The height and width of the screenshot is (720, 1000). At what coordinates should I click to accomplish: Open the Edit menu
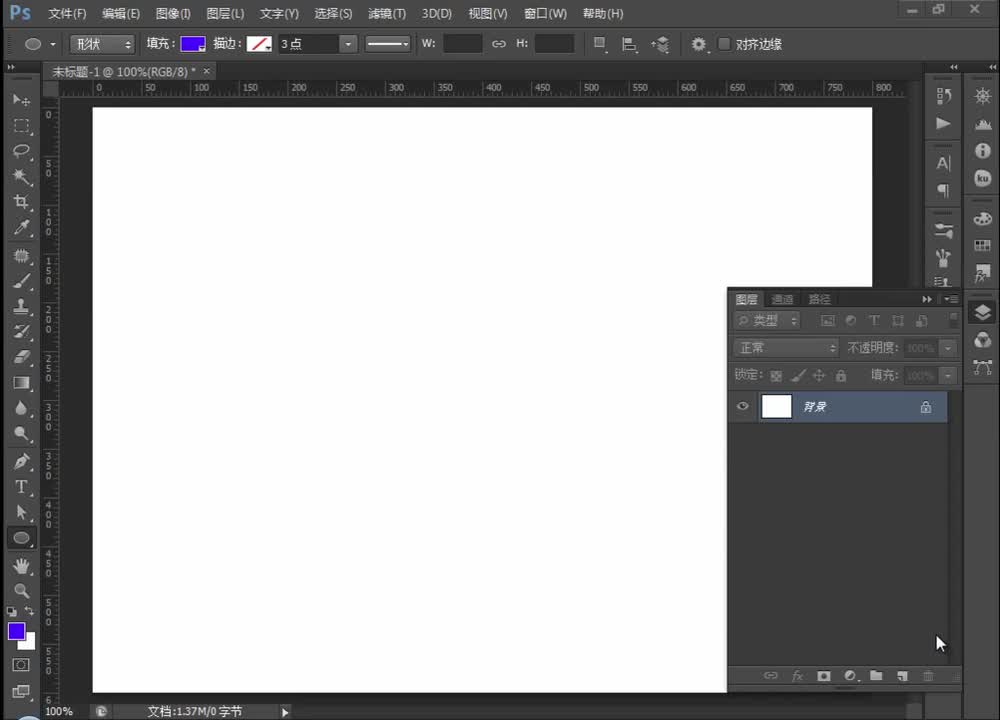click(121, 13)
